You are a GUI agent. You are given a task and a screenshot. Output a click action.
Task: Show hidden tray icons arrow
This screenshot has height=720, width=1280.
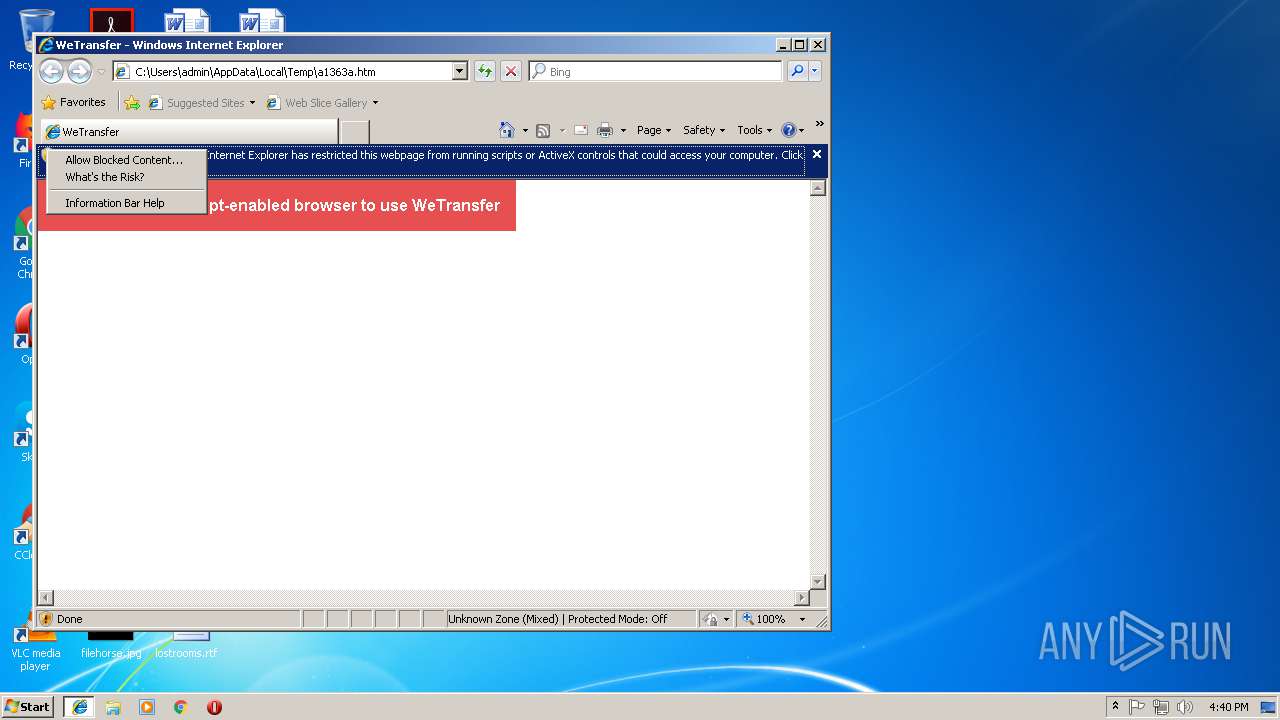(1116, 707)
